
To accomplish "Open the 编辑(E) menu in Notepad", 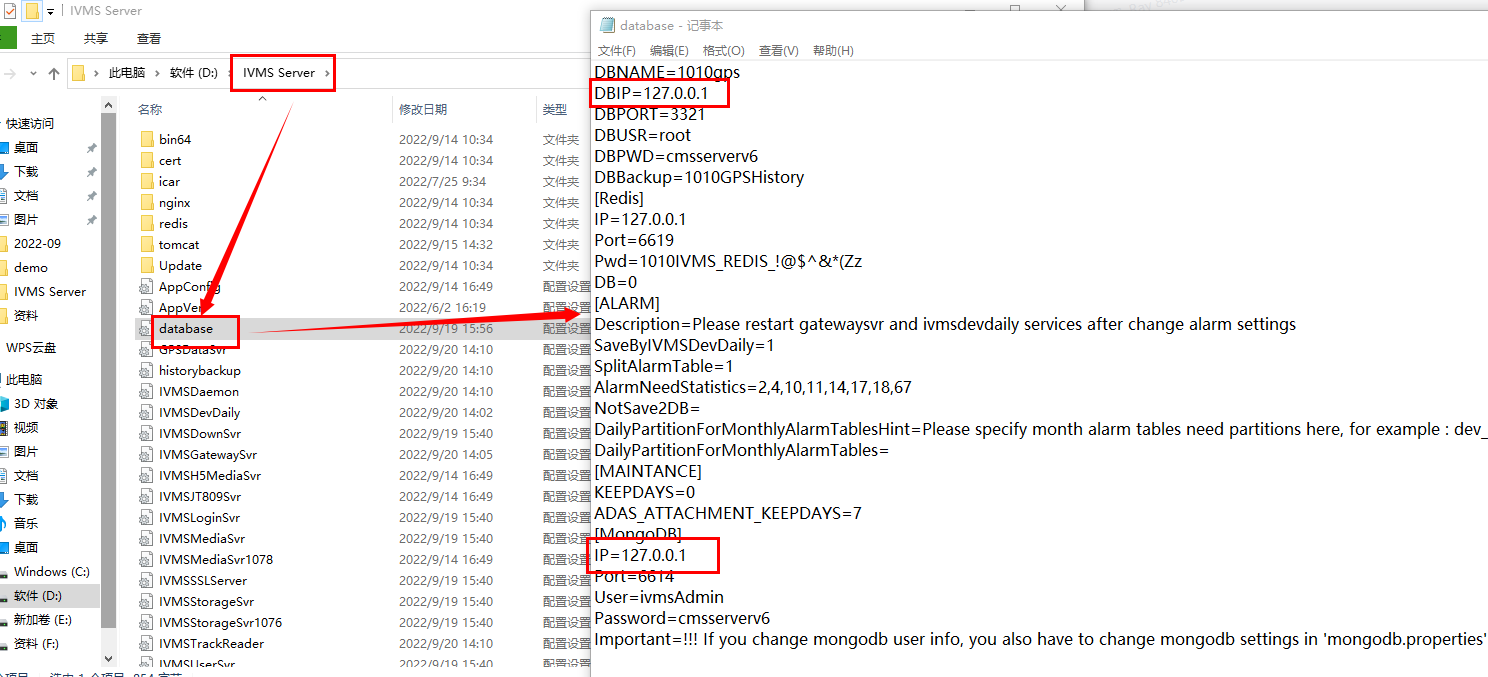I will pos(669,51).
